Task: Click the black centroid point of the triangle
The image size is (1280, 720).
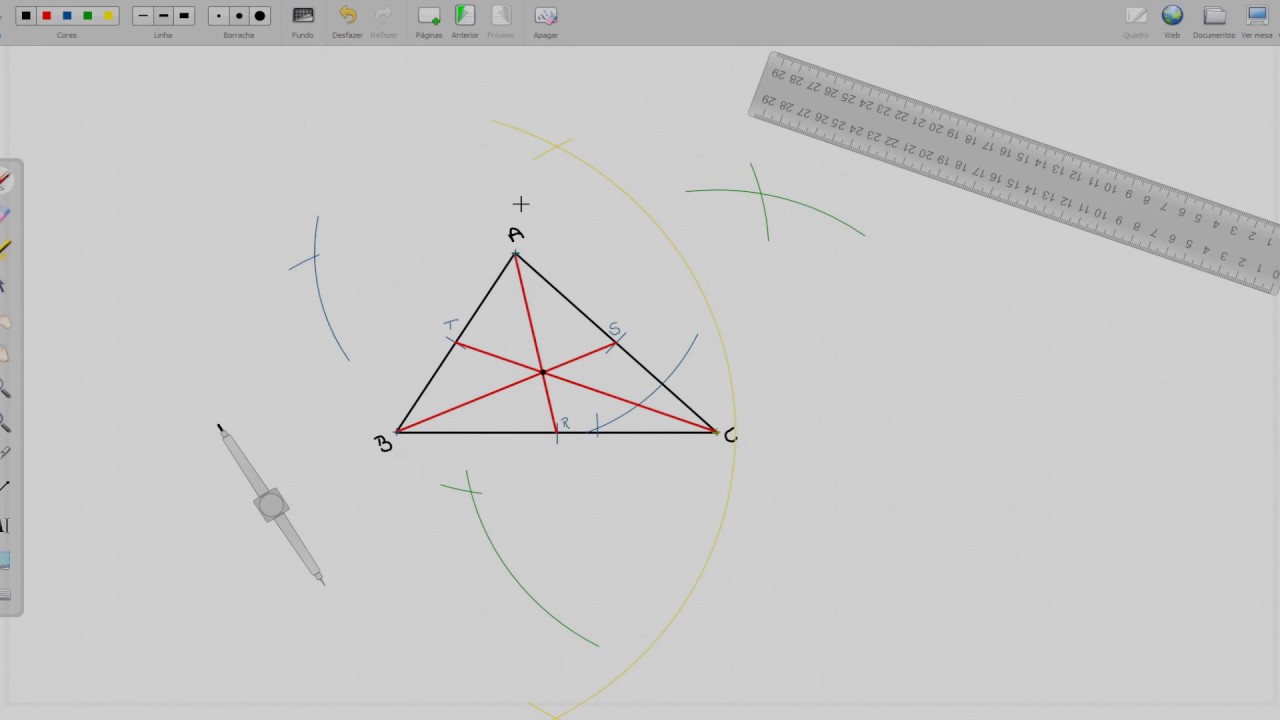Action: 543,373
